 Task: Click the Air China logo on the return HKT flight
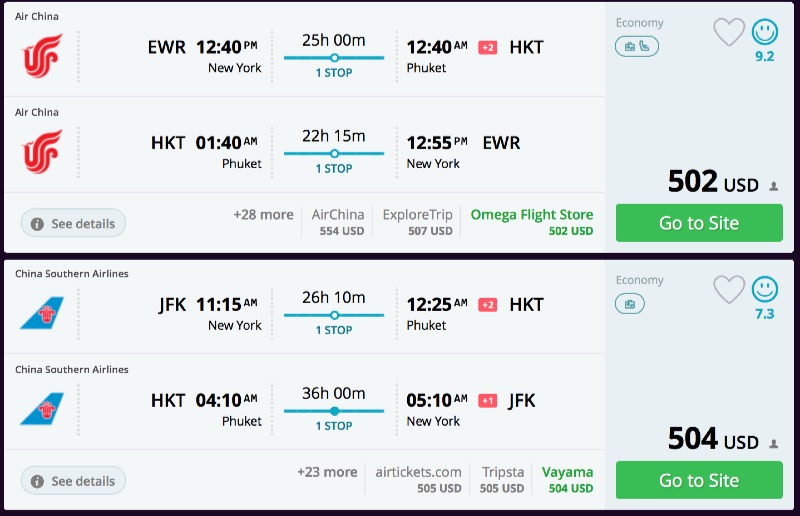43,152
